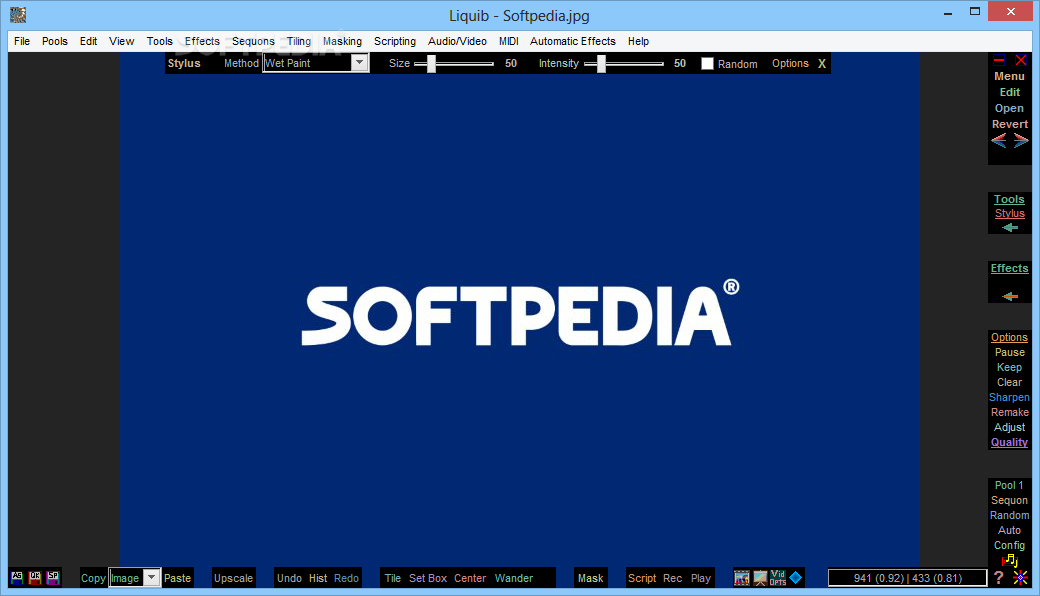The height and width of the screenshot is (596, 1040).
Task: Open the MIDI menu
Action: 509,41
